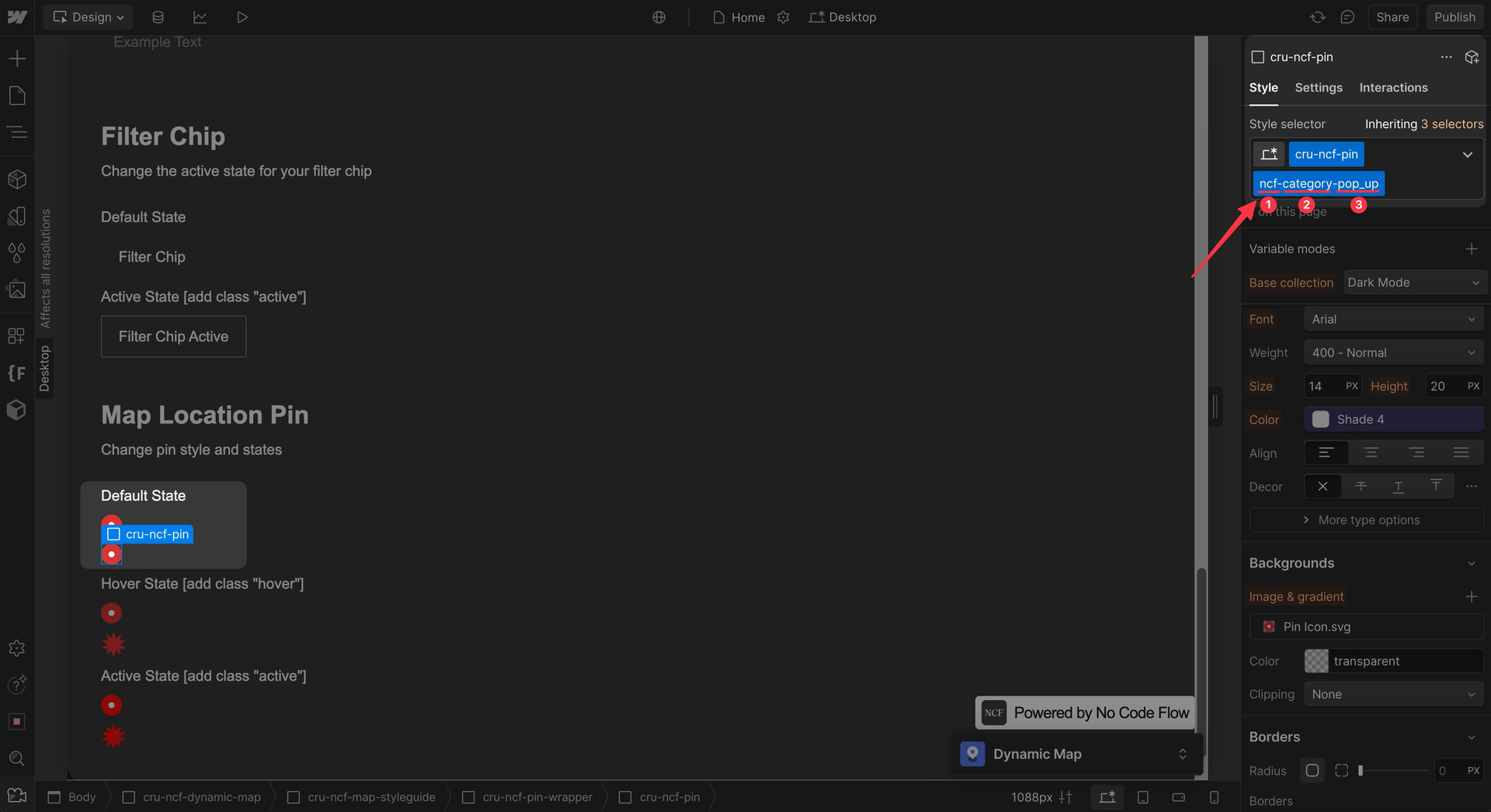
Task: Switch to the Settings tab
Action: [x=1319, y=88]
